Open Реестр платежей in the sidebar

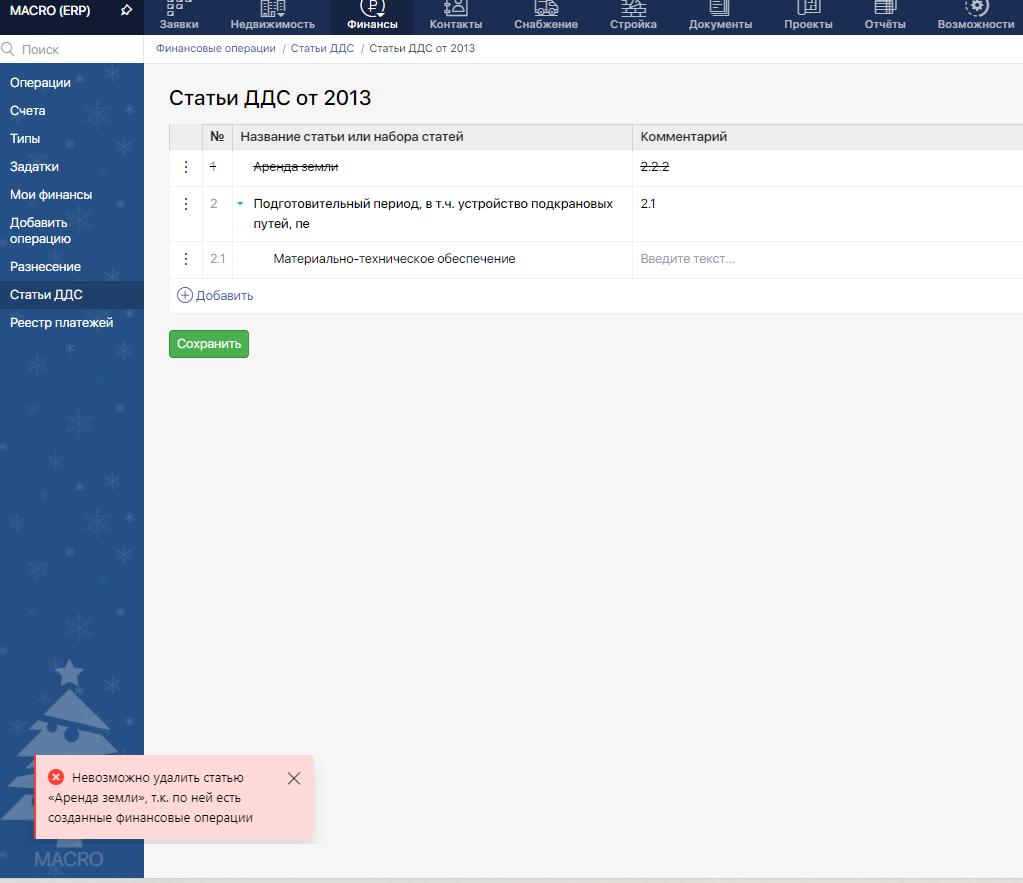click(61, 323)
